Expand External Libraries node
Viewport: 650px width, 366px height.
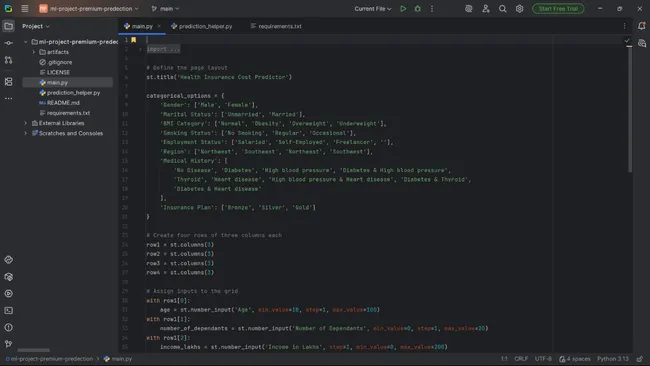(x=26, y=123)
